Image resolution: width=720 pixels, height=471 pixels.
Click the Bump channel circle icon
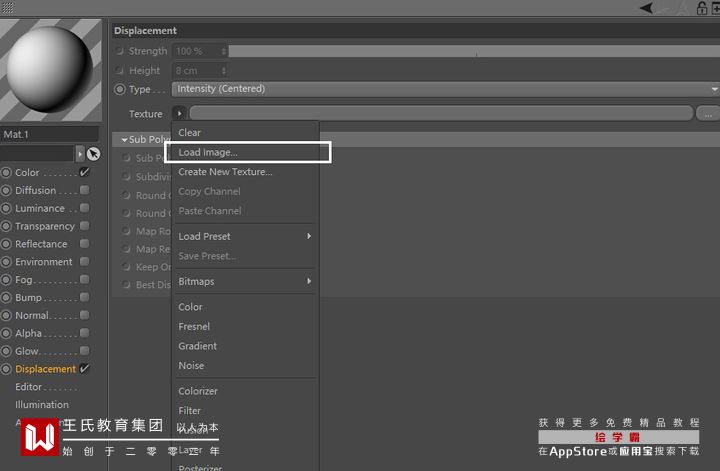(6, 298)
